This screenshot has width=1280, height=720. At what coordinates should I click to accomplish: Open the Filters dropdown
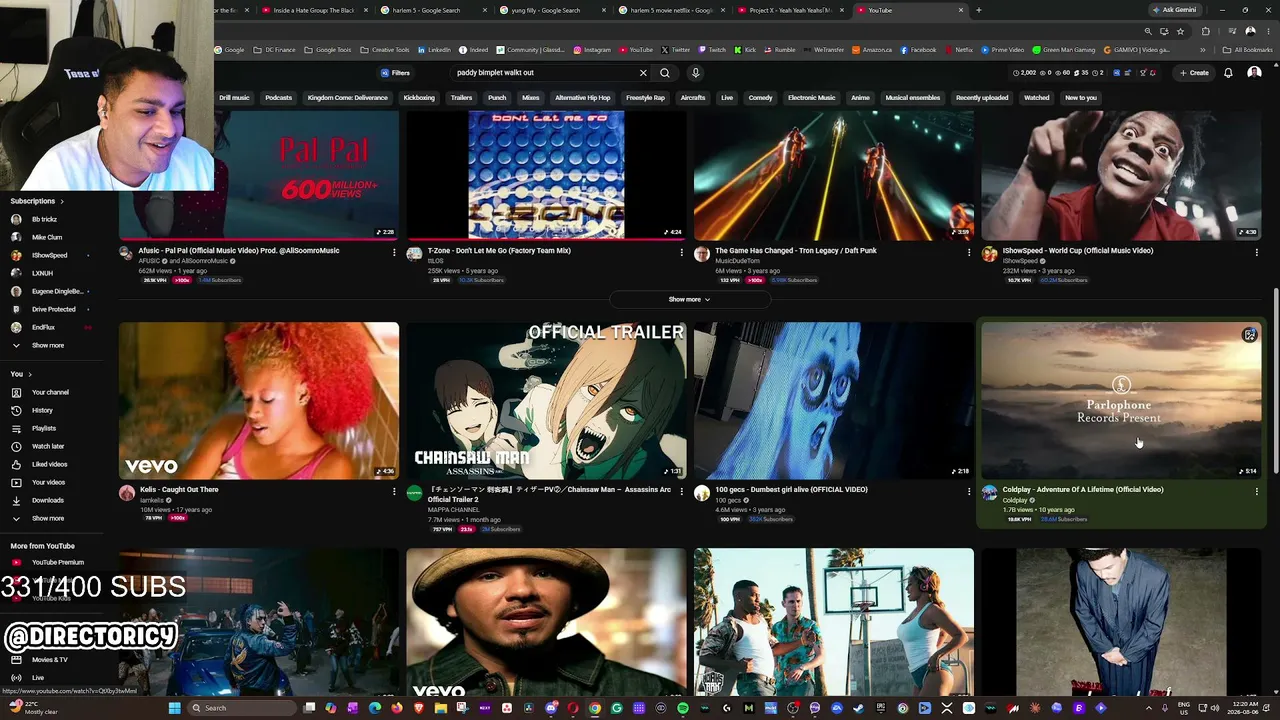(395, 73)
